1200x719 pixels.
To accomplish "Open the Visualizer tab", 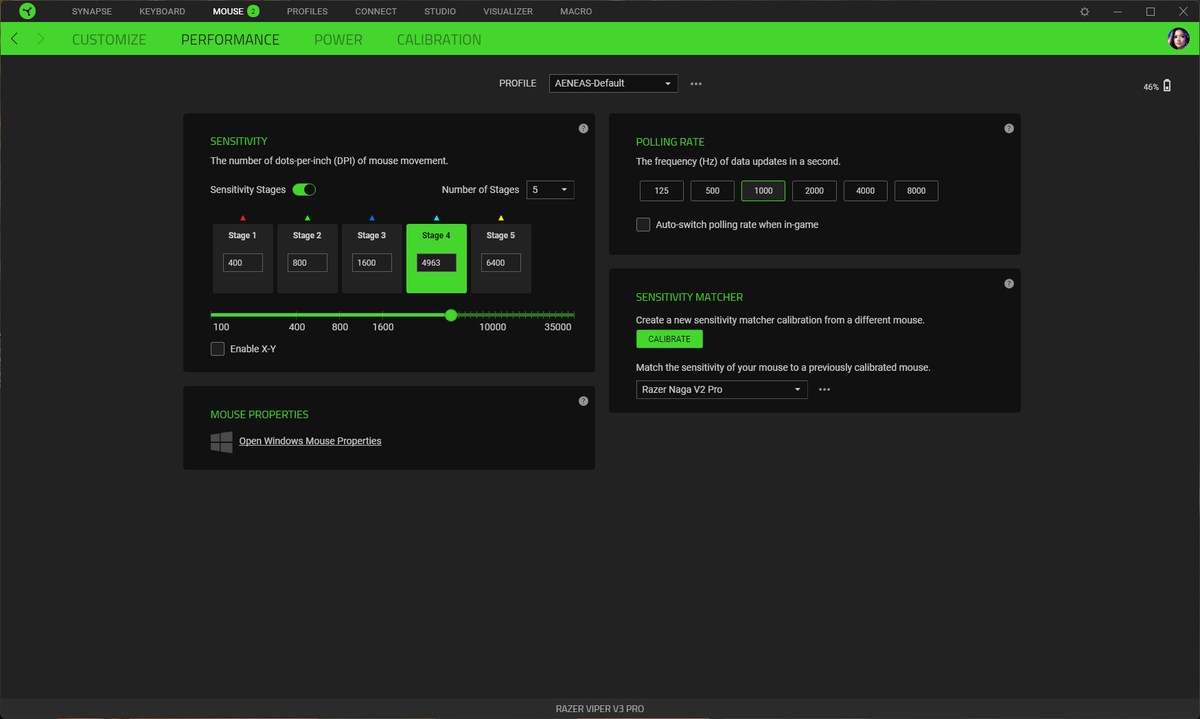I will pos(508,11).
